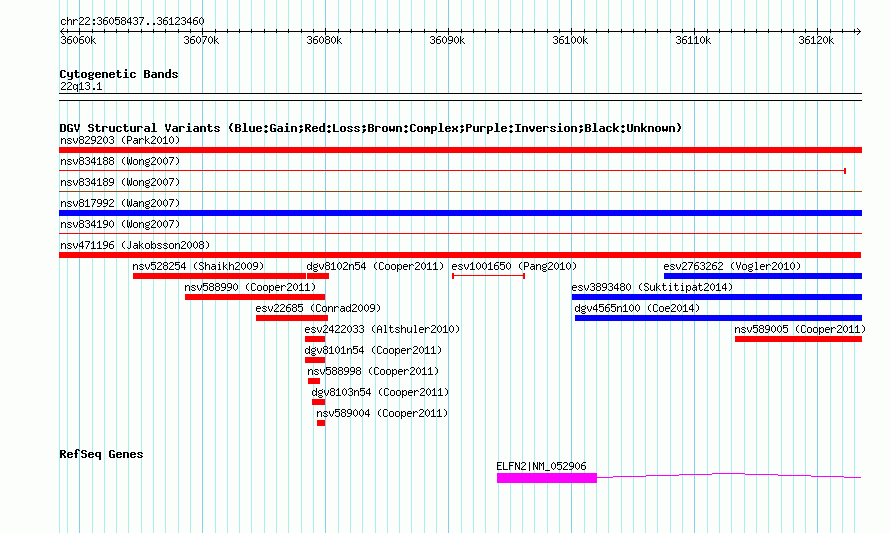
Task: Open variant label dgv8101n54 (Cooper2011)
Action: [373, 350]
